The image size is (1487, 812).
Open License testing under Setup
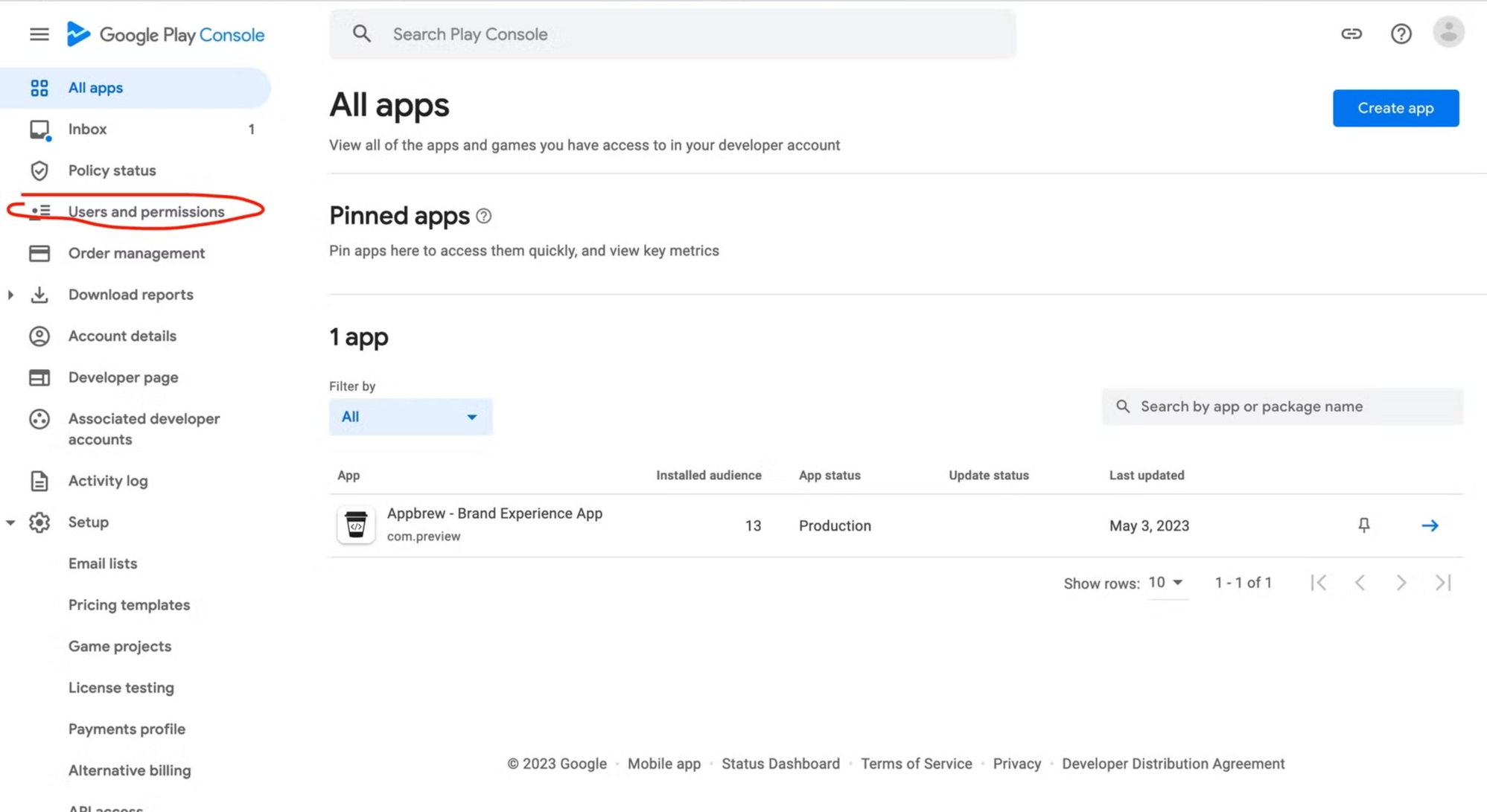click(121, 688)
